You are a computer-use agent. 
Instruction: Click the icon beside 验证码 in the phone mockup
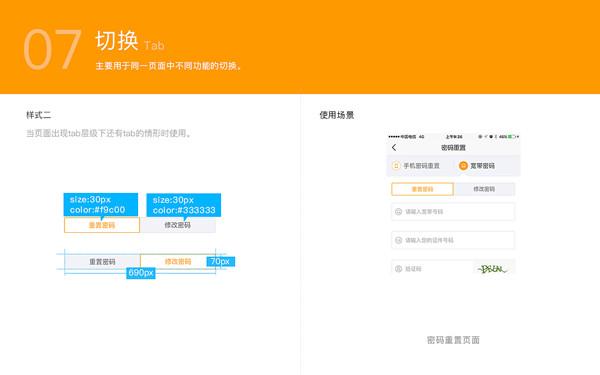[398, 269]
